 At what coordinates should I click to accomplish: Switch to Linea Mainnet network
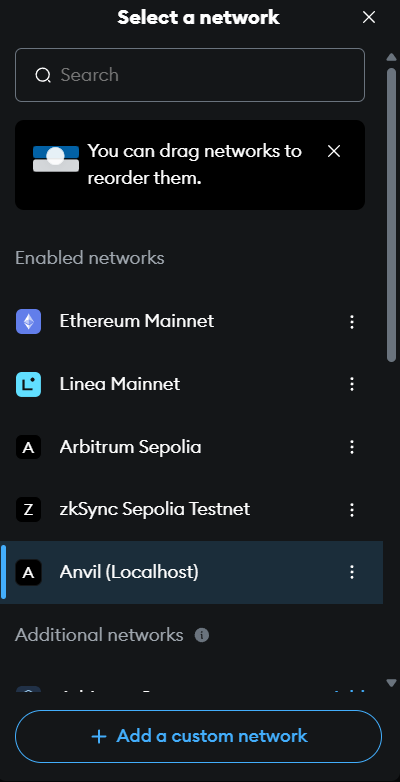(x=192, y=384)
